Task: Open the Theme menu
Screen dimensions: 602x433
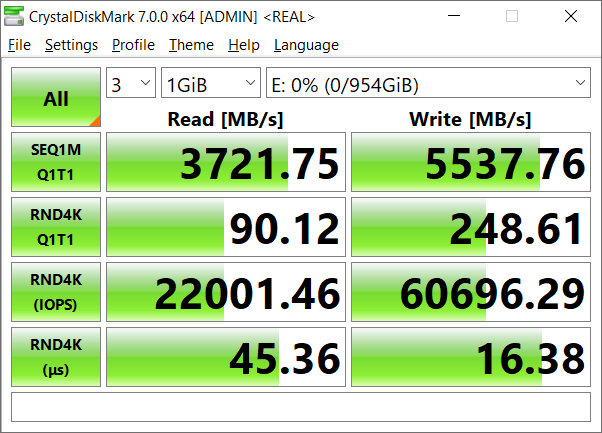Action: coord(191,45)
